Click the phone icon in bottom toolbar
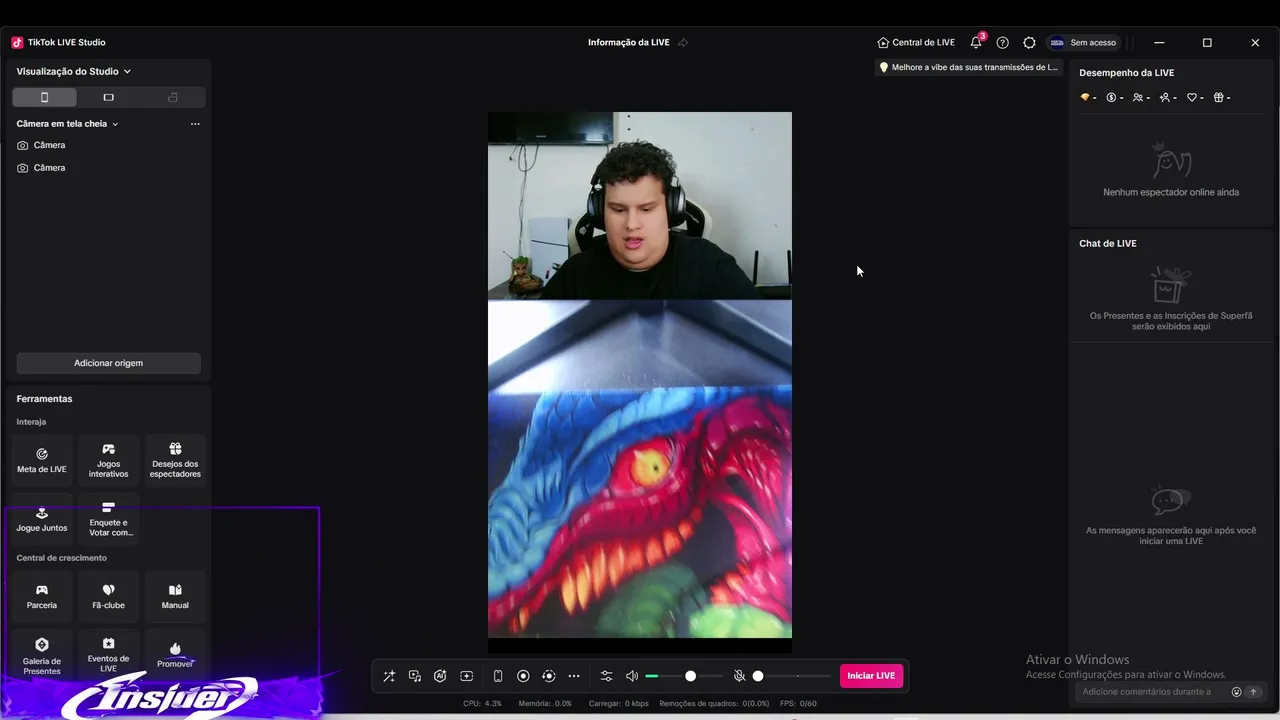Image resolution: width=1280 pixels, height=720 pixels. [x=498, y=676]
